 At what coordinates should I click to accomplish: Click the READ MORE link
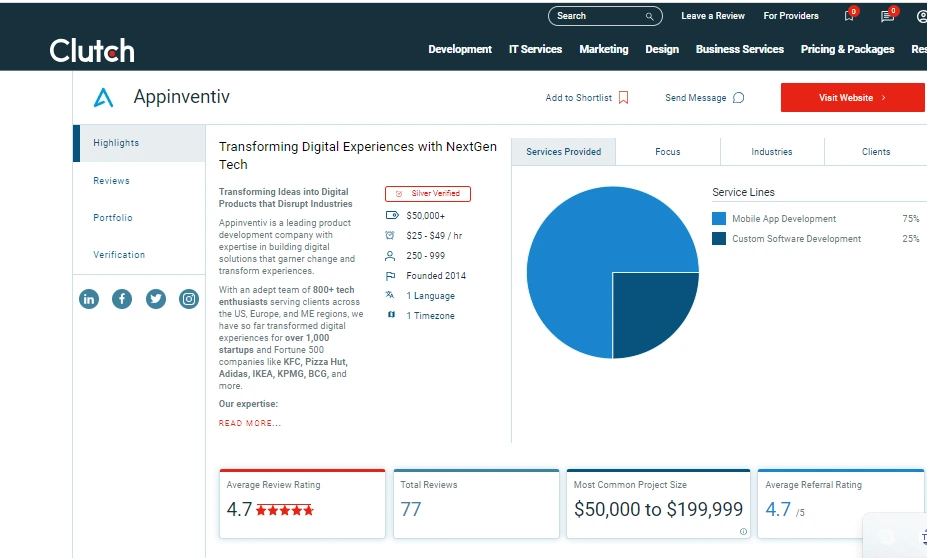click(249, 423)
